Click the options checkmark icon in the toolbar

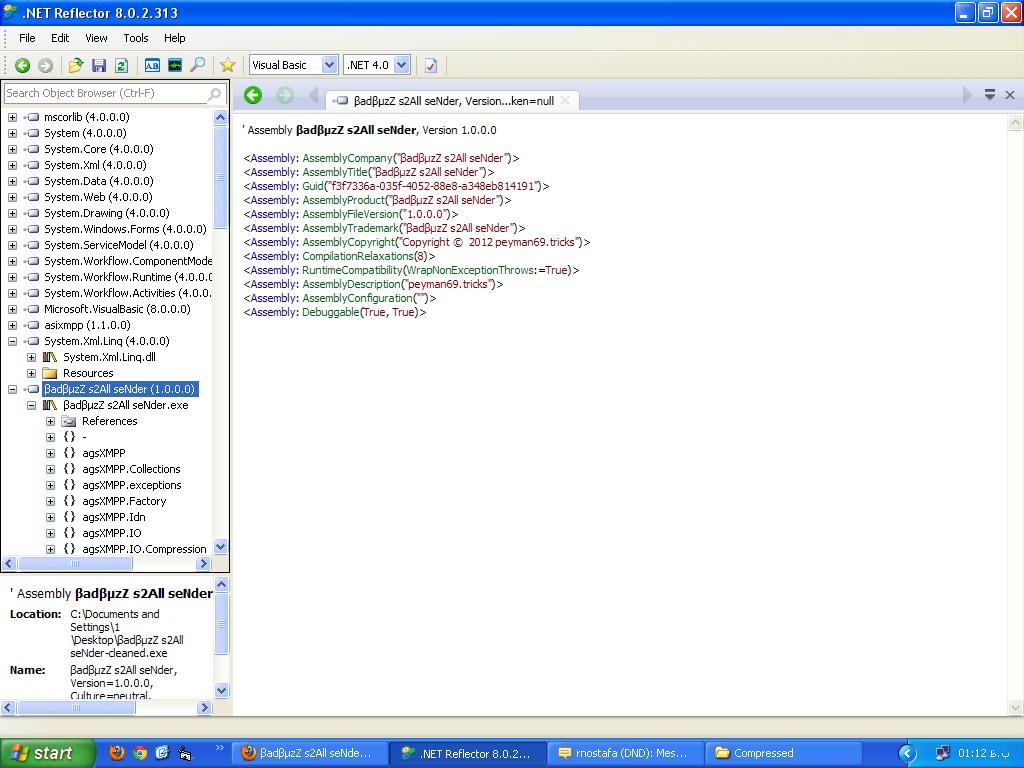tap(430, 65)
